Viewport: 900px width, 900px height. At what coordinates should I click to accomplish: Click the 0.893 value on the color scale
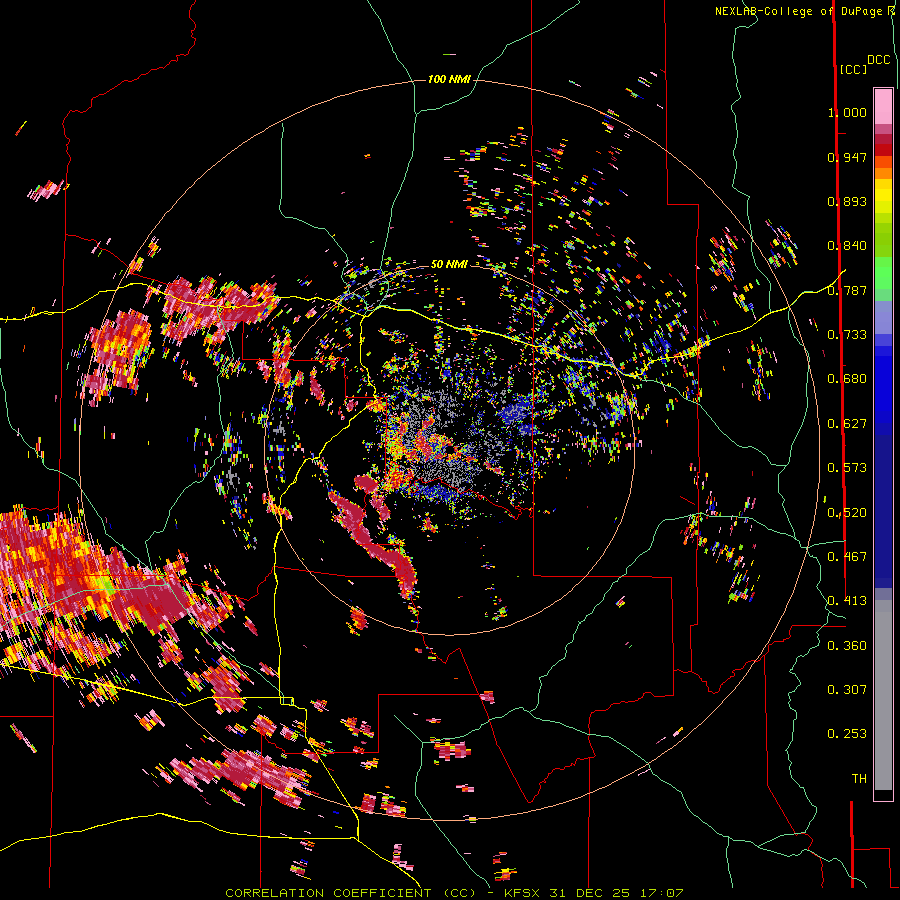point(847,201)
